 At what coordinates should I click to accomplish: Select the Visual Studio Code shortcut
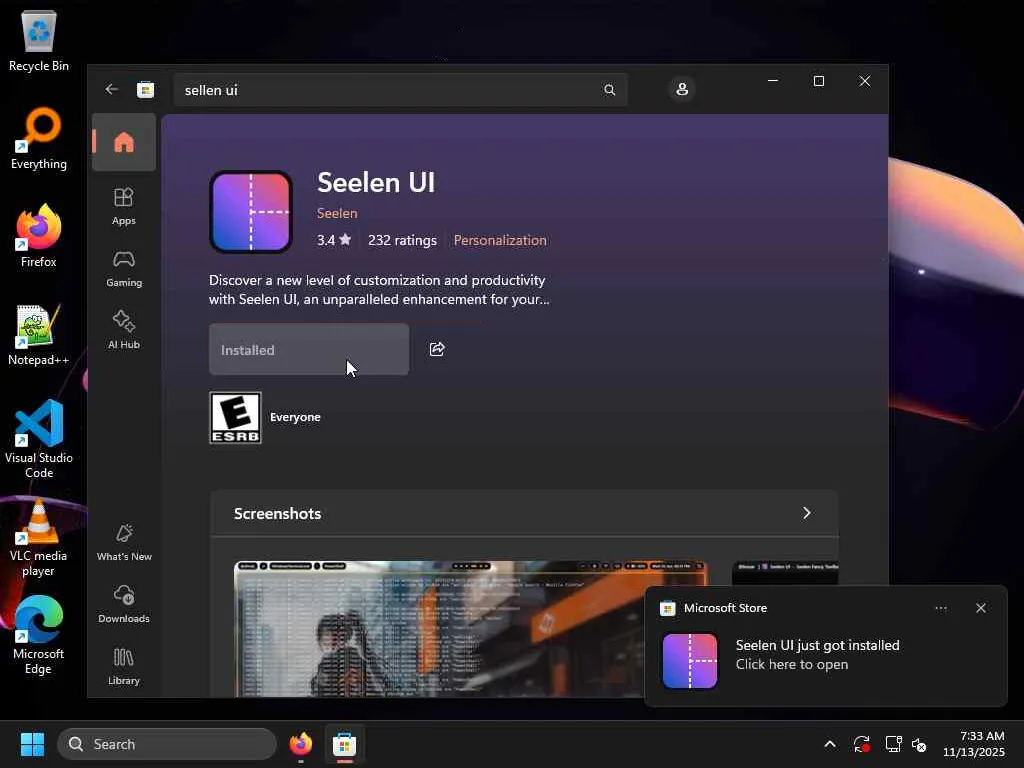pyautogui.click(x=39, y=439)
